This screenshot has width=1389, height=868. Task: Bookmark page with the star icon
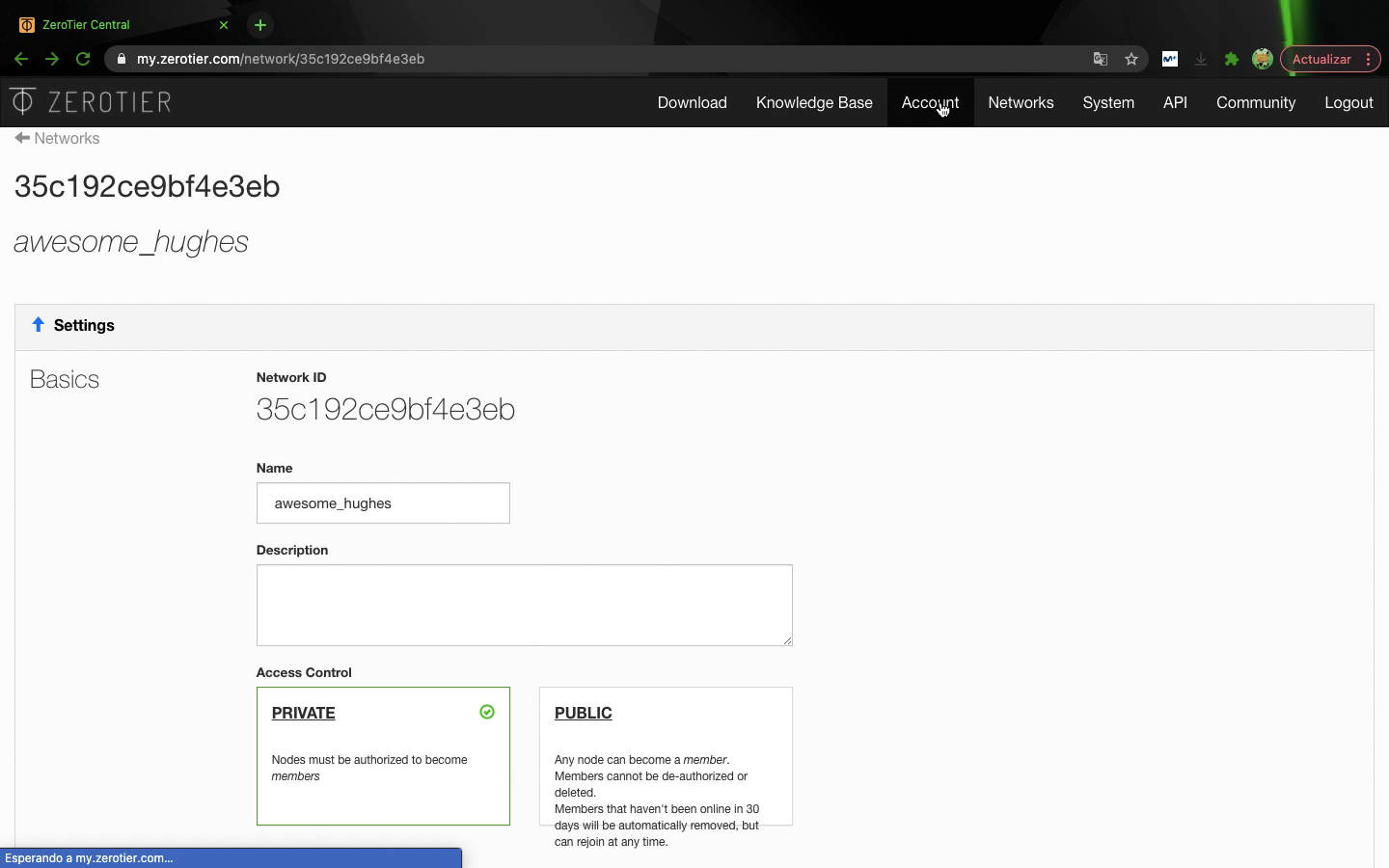[1131, 59]
